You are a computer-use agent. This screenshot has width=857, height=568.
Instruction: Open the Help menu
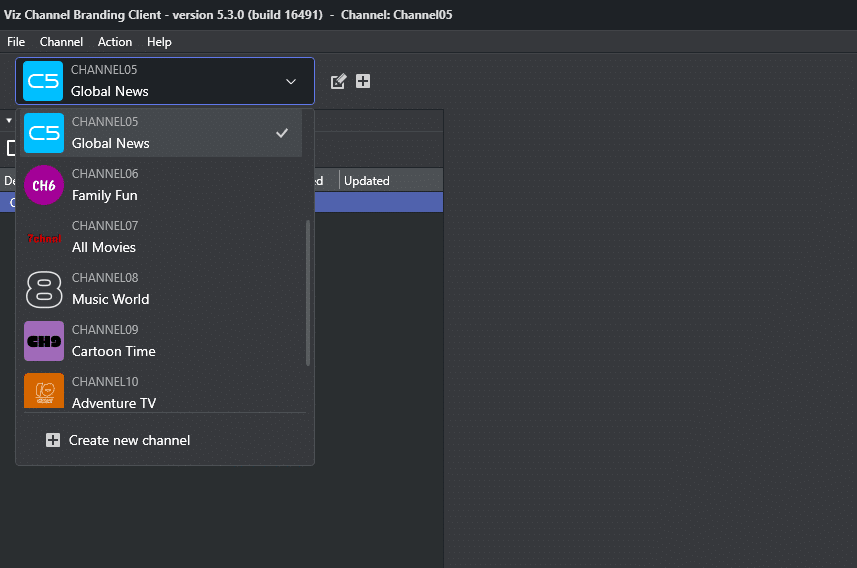(x=159, y=42)
